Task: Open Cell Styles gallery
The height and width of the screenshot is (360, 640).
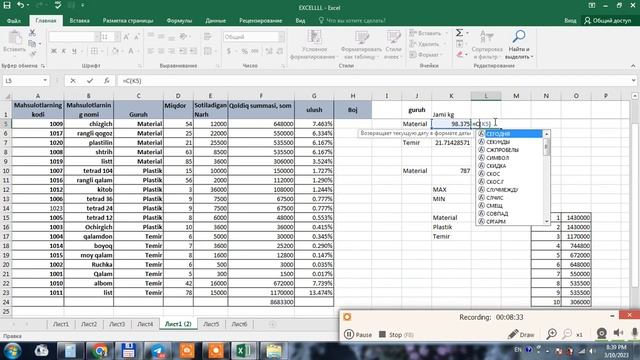Action: tap(393, 44)
